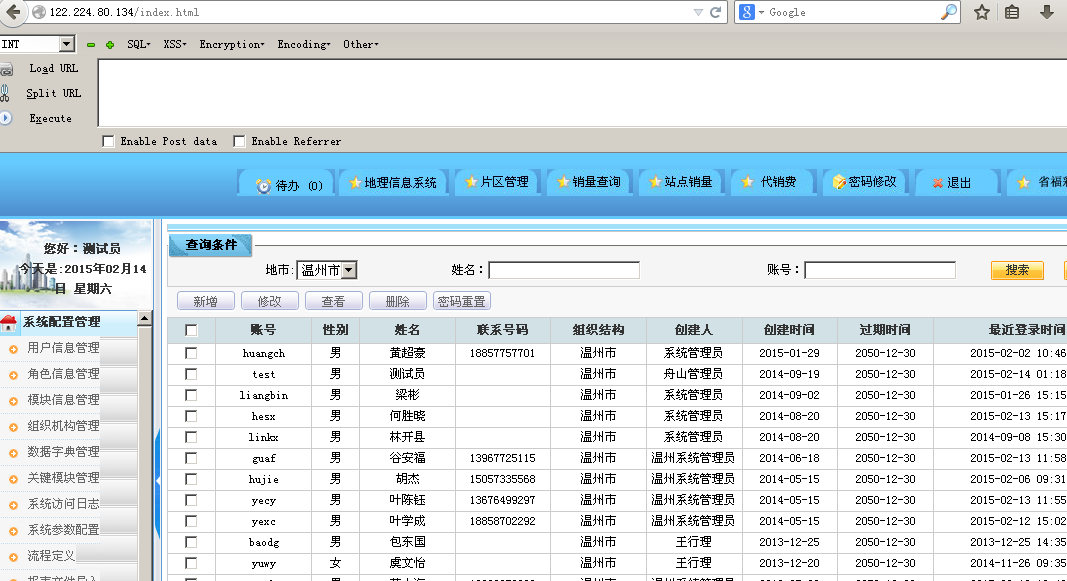Open the 地理信息系统 tab
Screen dimensions: 1067x581
(393, 182)
